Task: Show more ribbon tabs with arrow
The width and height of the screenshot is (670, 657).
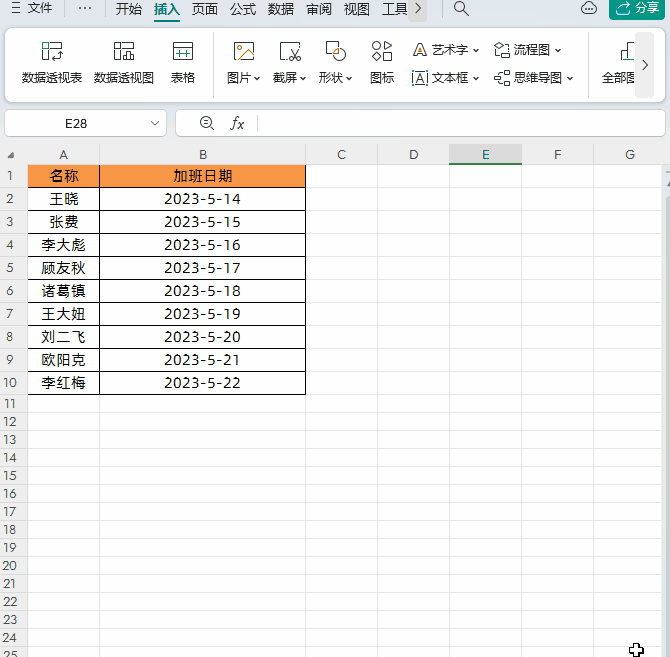Action: tap(418, 9)
